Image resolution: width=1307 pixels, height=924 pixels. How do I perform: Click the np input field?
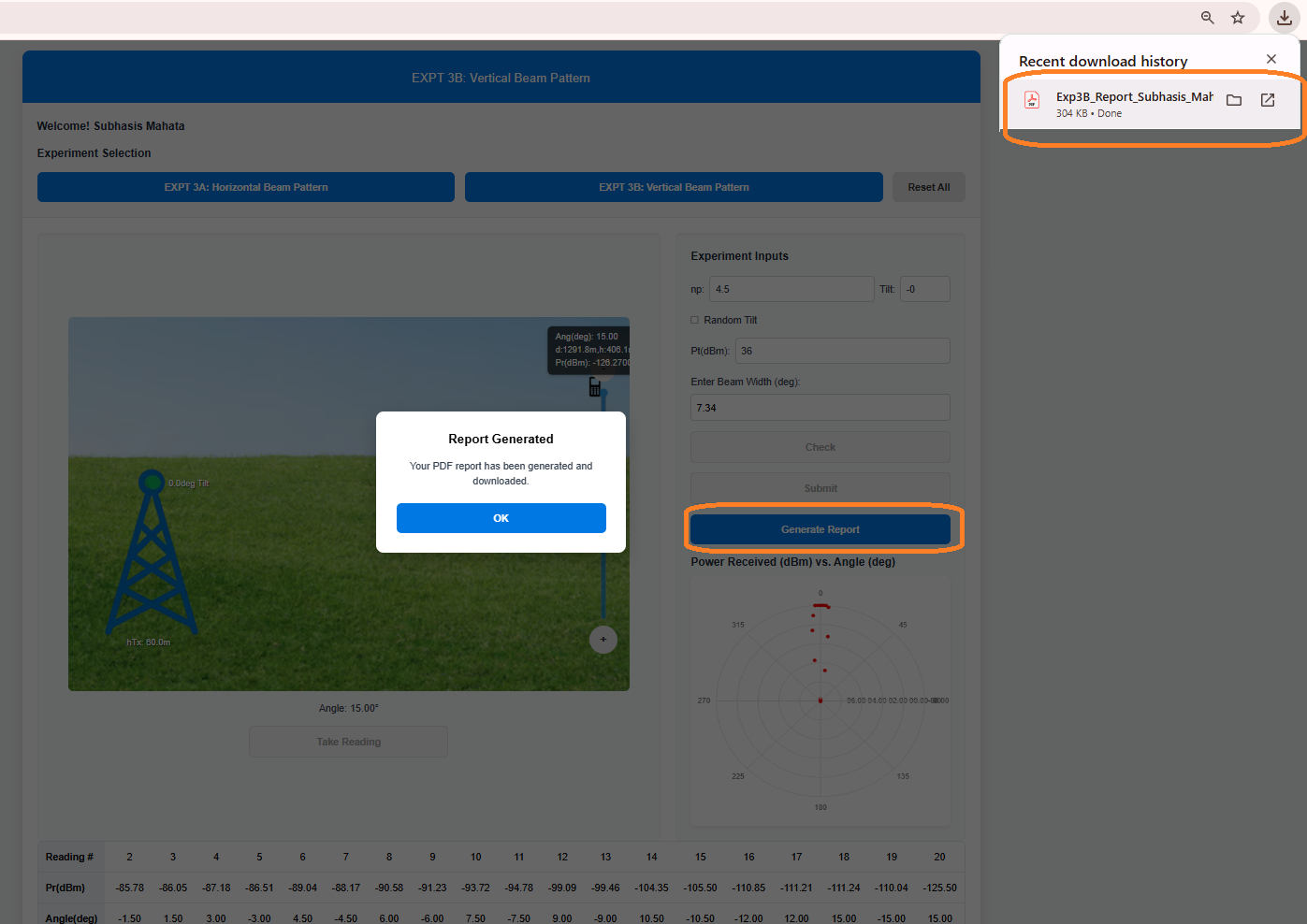(791, 289)
